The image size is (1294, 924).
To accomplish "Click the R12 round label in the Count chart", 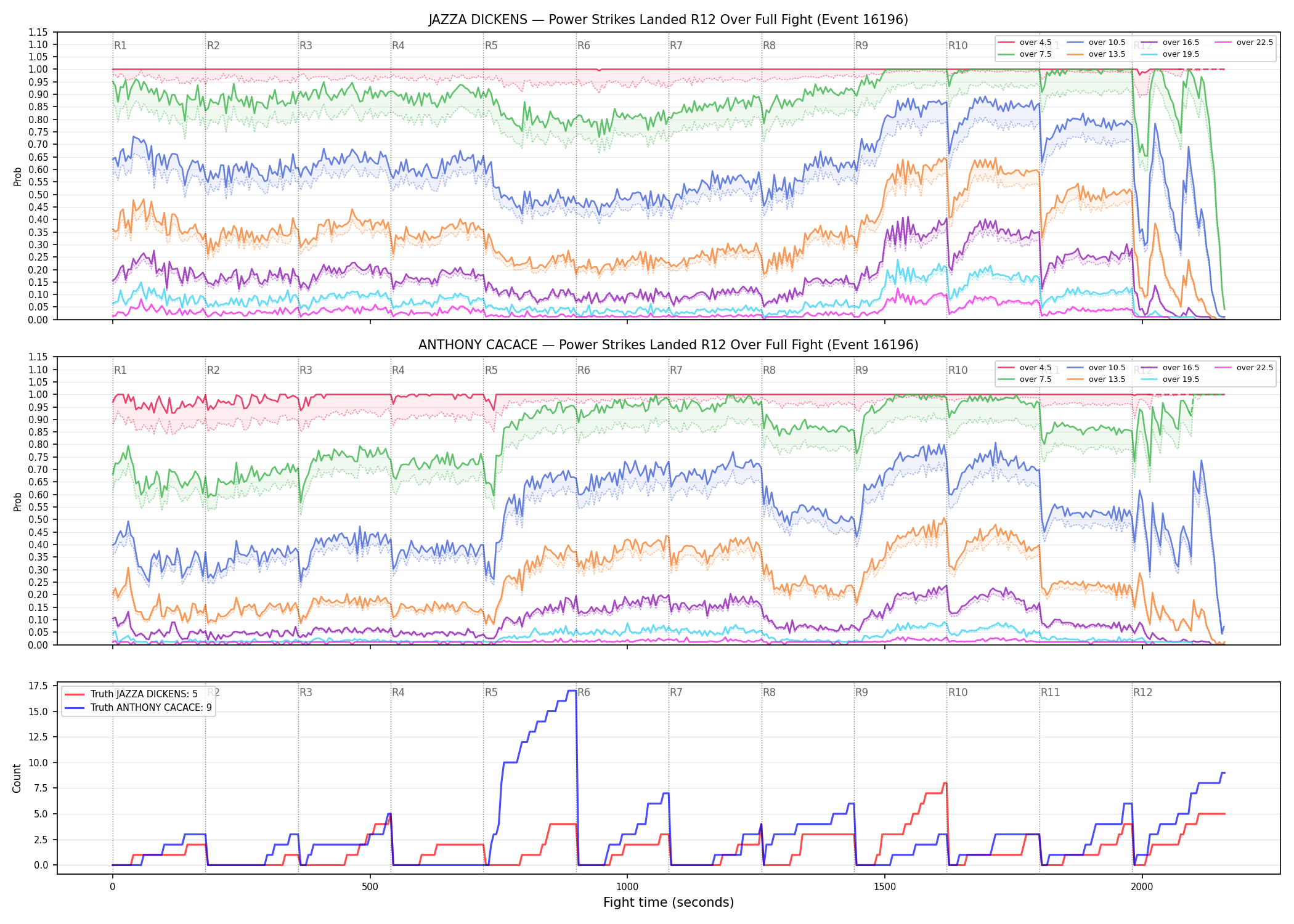I will click(x=1142, y=692).
